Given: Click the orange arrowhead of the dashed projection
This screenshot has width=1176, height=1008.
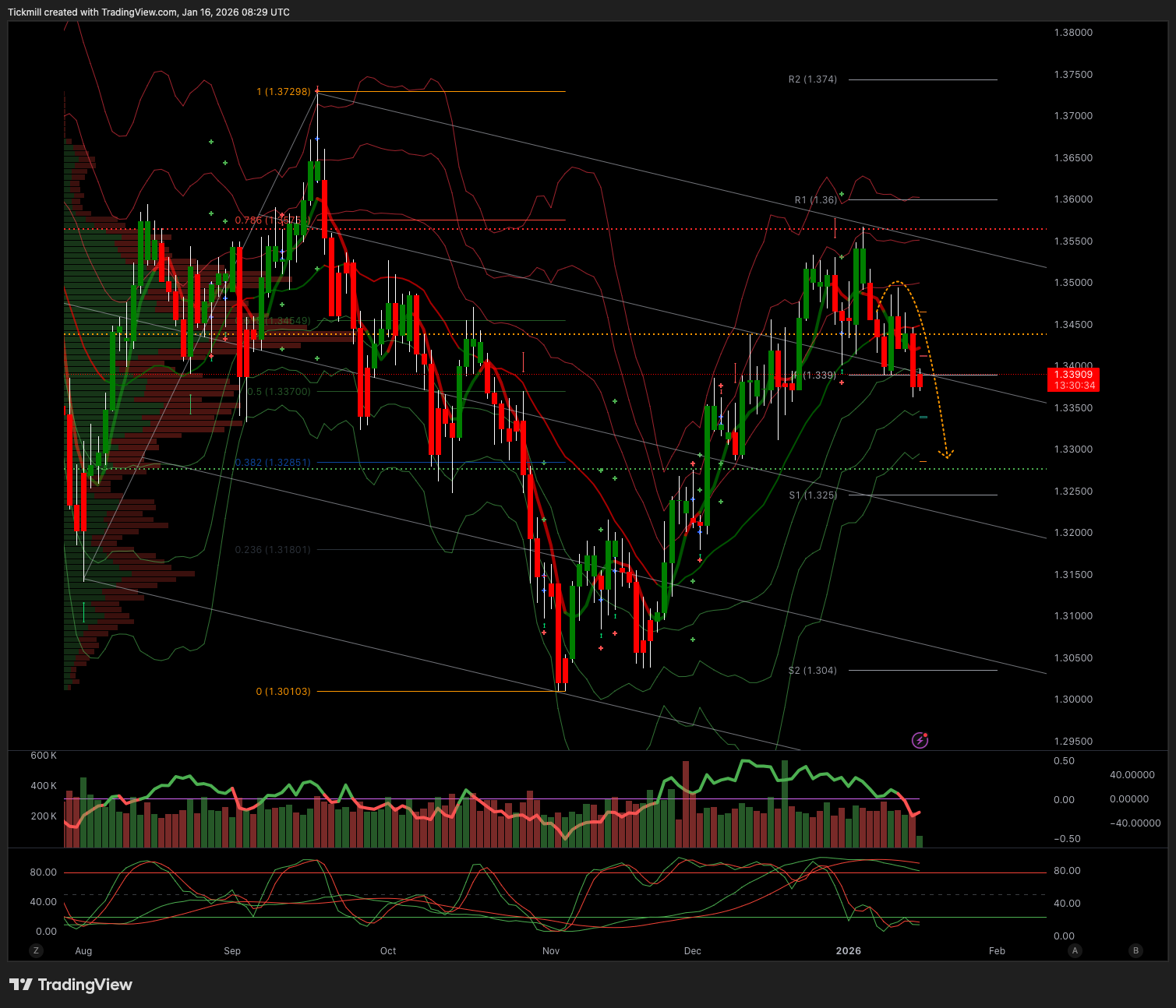Looking at the screenshot, I should [x=947, y=454].
